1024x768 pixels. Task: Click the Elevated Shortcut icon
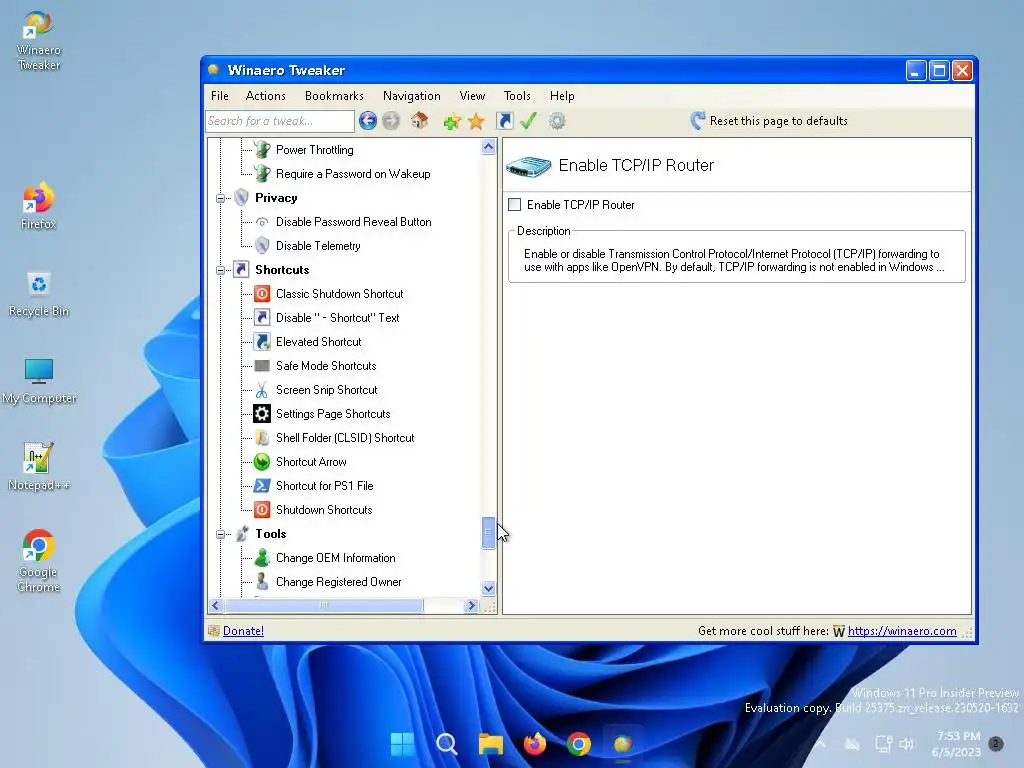[x=262, y=342]
